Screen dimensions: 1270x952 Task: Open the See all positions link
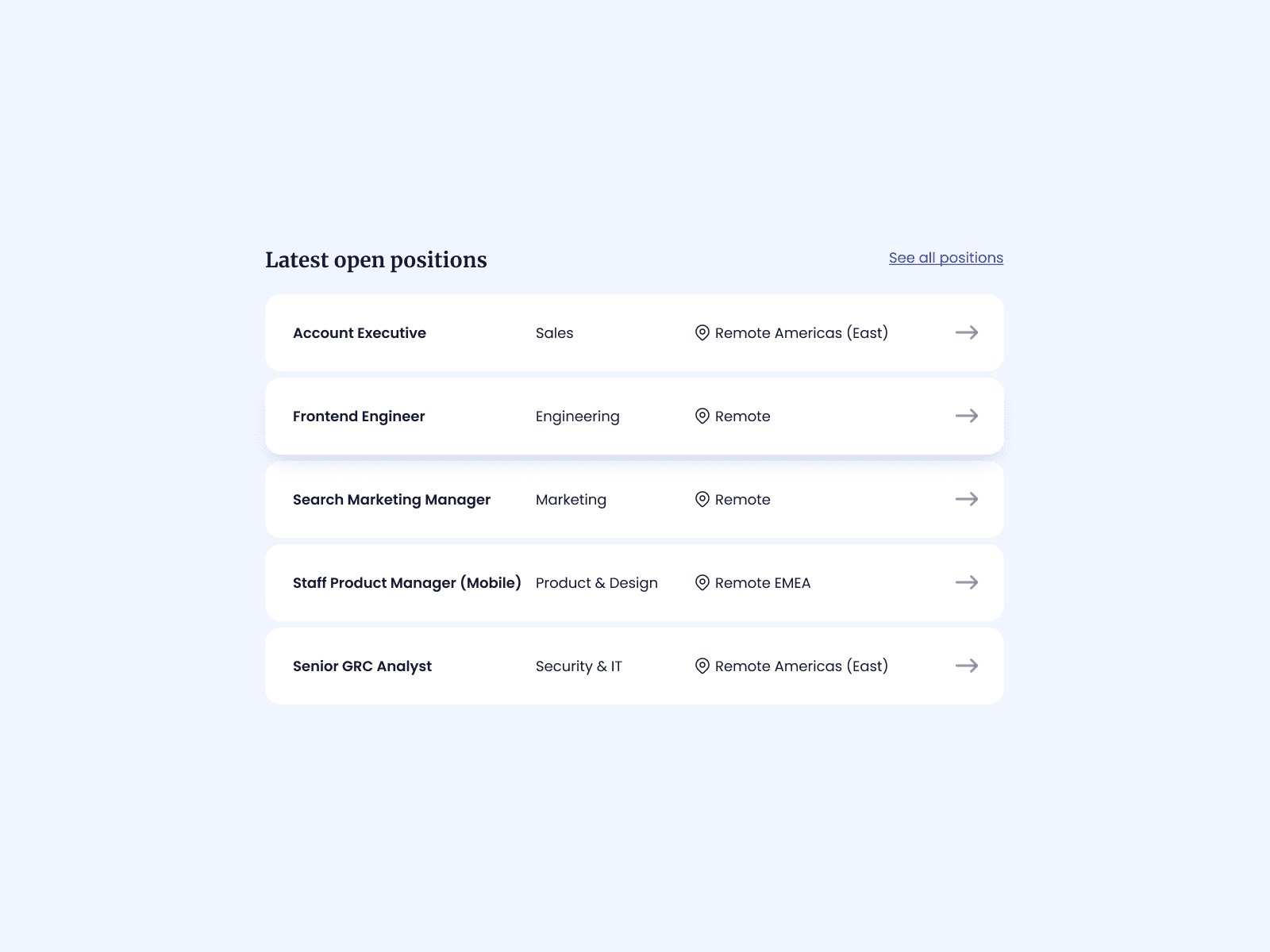click(x=945, y=257)
